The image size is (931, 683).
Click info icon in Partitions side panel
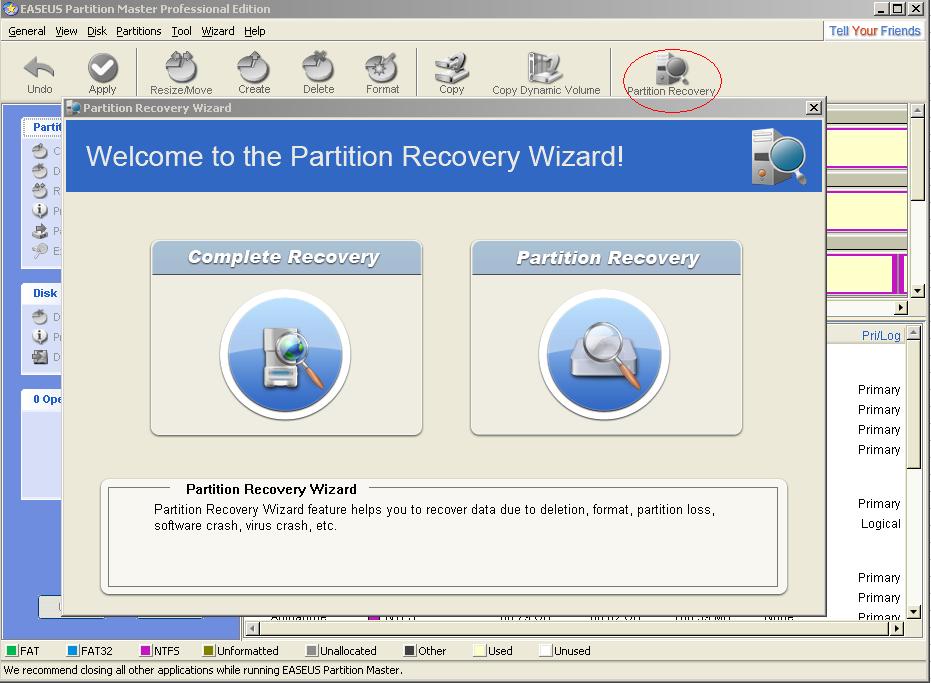[x=40, y=210]
